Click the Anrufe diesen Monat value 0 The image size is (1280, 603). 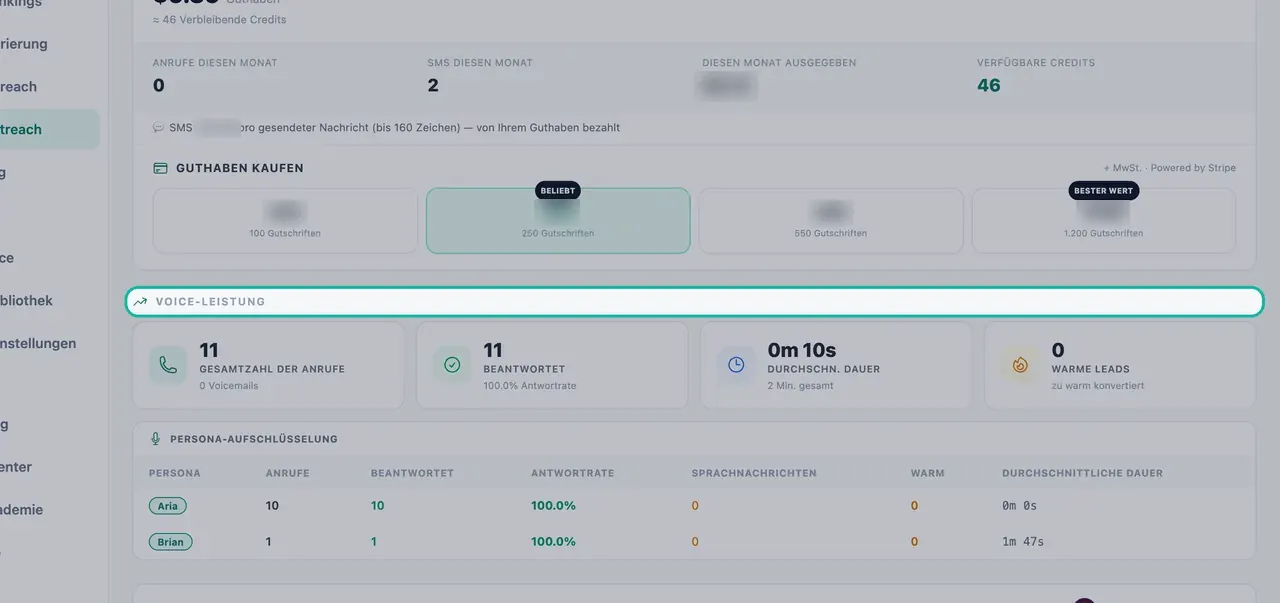click(158, 85)
